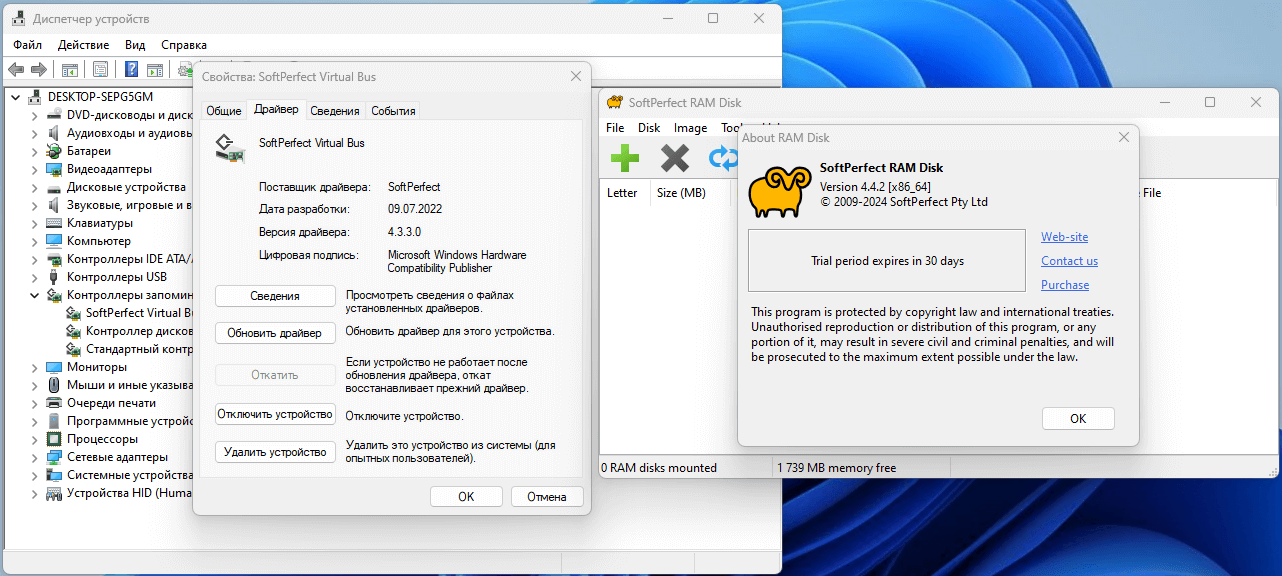
Task: Click the Letter column header
Action: (x=623, y=193)
